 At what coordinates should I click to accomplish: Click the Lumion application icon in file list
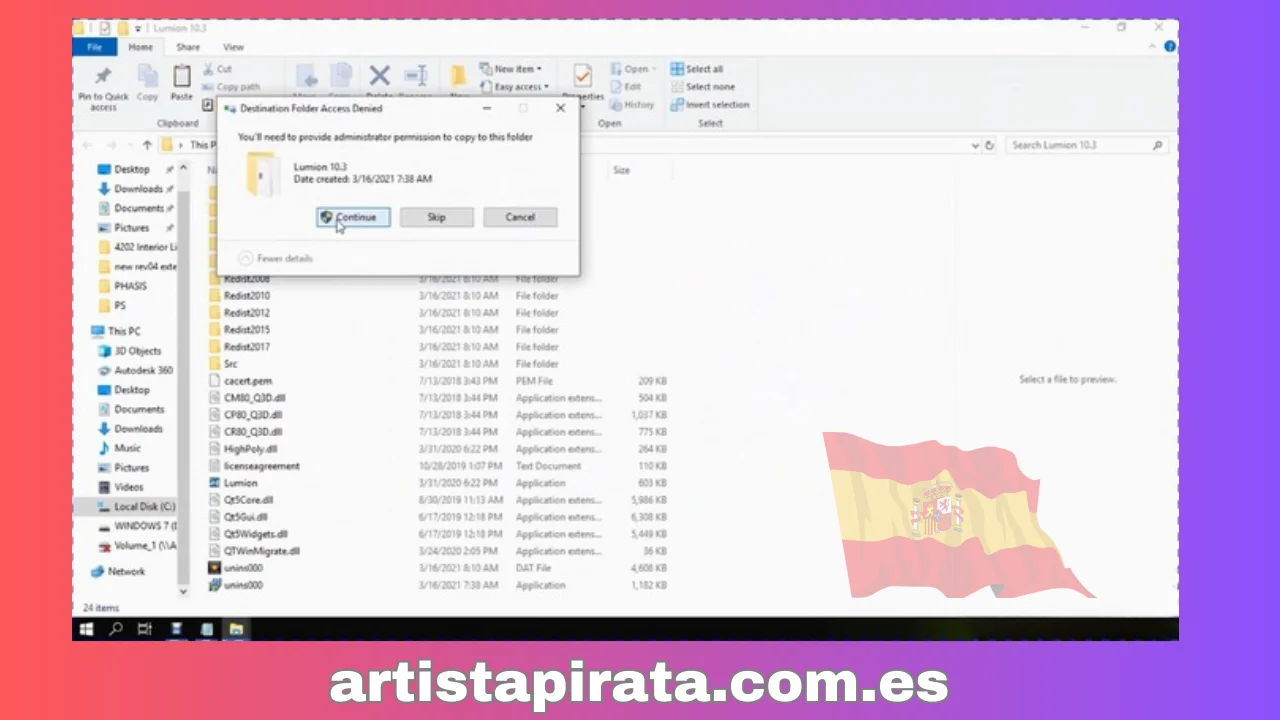pyautogui.click(x=214, y=483)
